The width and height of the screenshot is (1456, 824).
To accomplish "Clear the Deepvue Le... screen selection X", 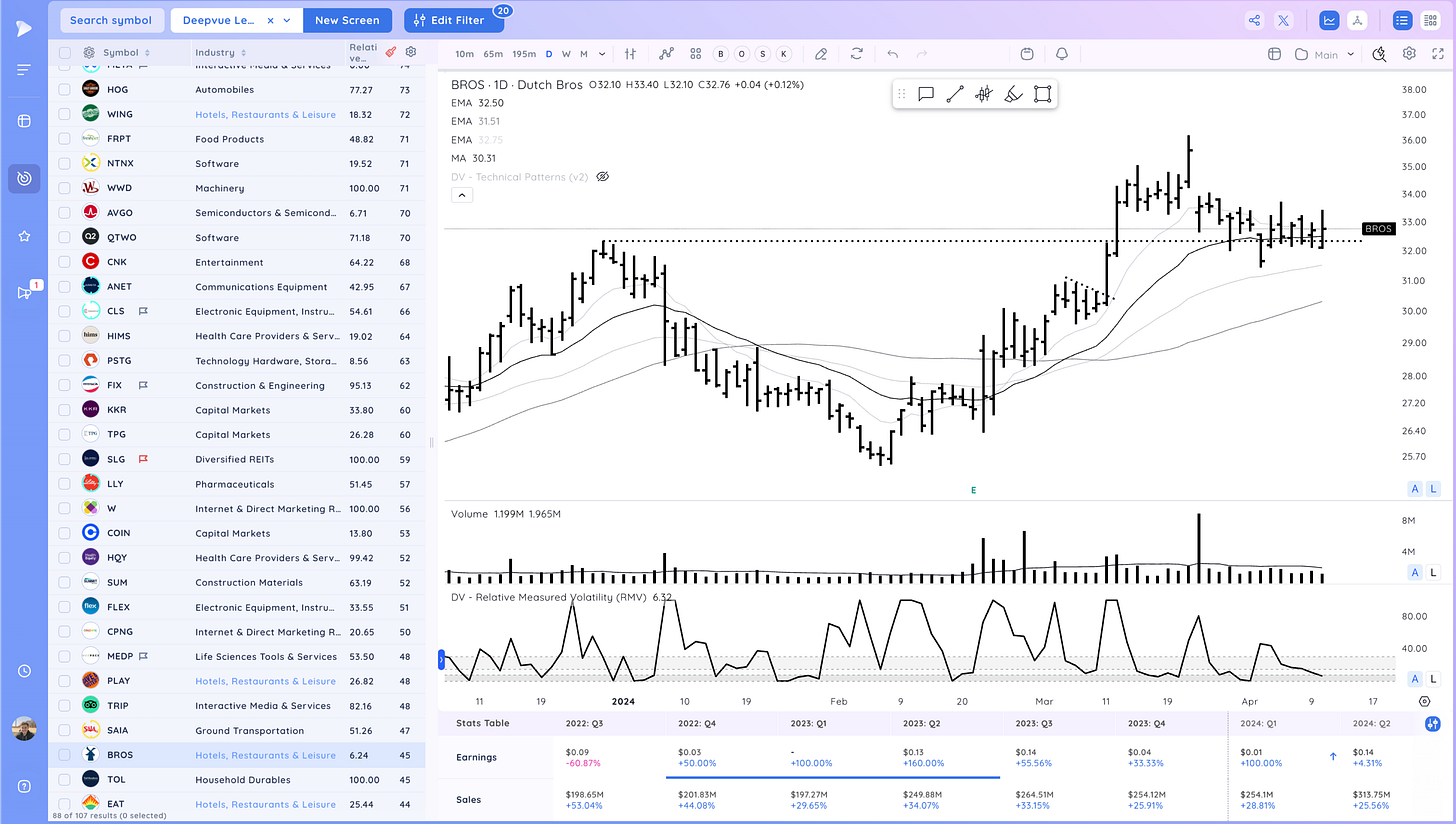I will click(x=270, y=20).
